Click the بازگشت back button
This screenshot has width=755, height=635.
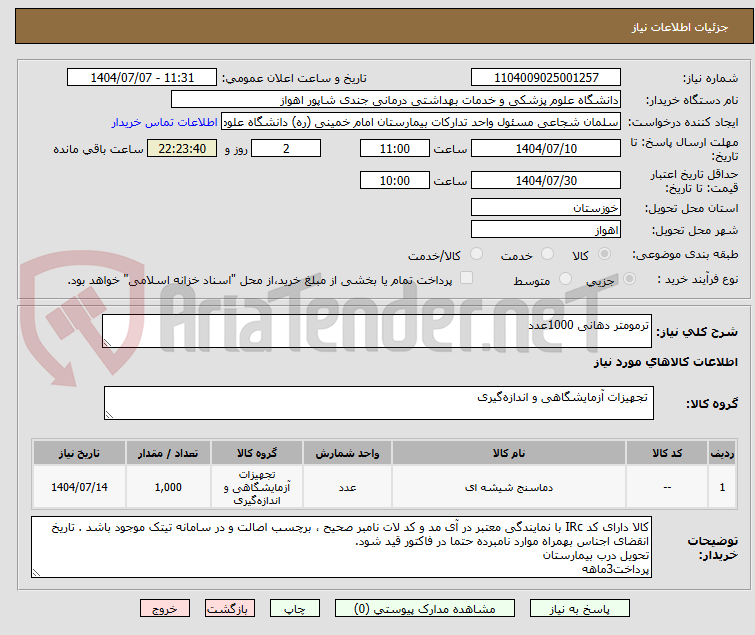pyautogui.click(x=230, y=609)
